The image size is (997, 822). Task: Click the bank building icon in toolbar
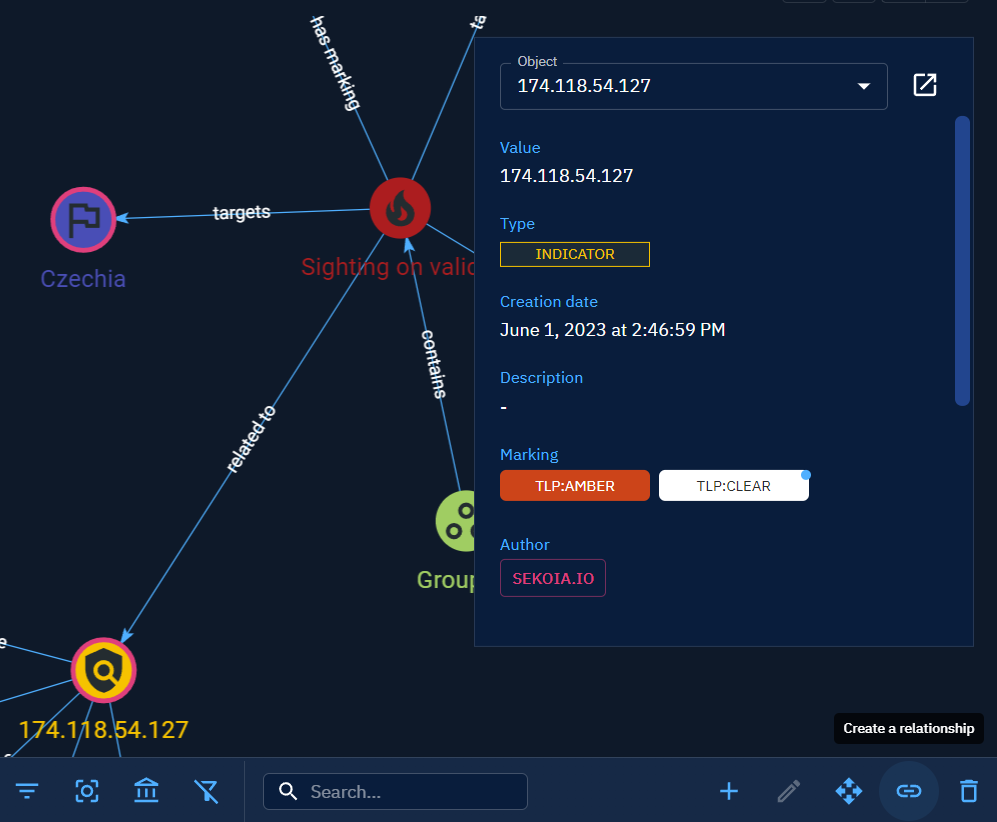click(146, 791)
